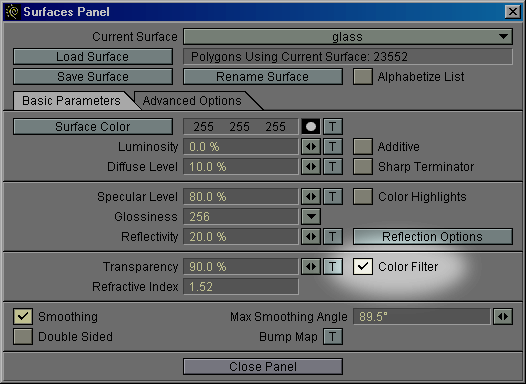Click the Specular Level arrows slider button
The width and height of the screenshot is (526, 384).
[311, 197]
